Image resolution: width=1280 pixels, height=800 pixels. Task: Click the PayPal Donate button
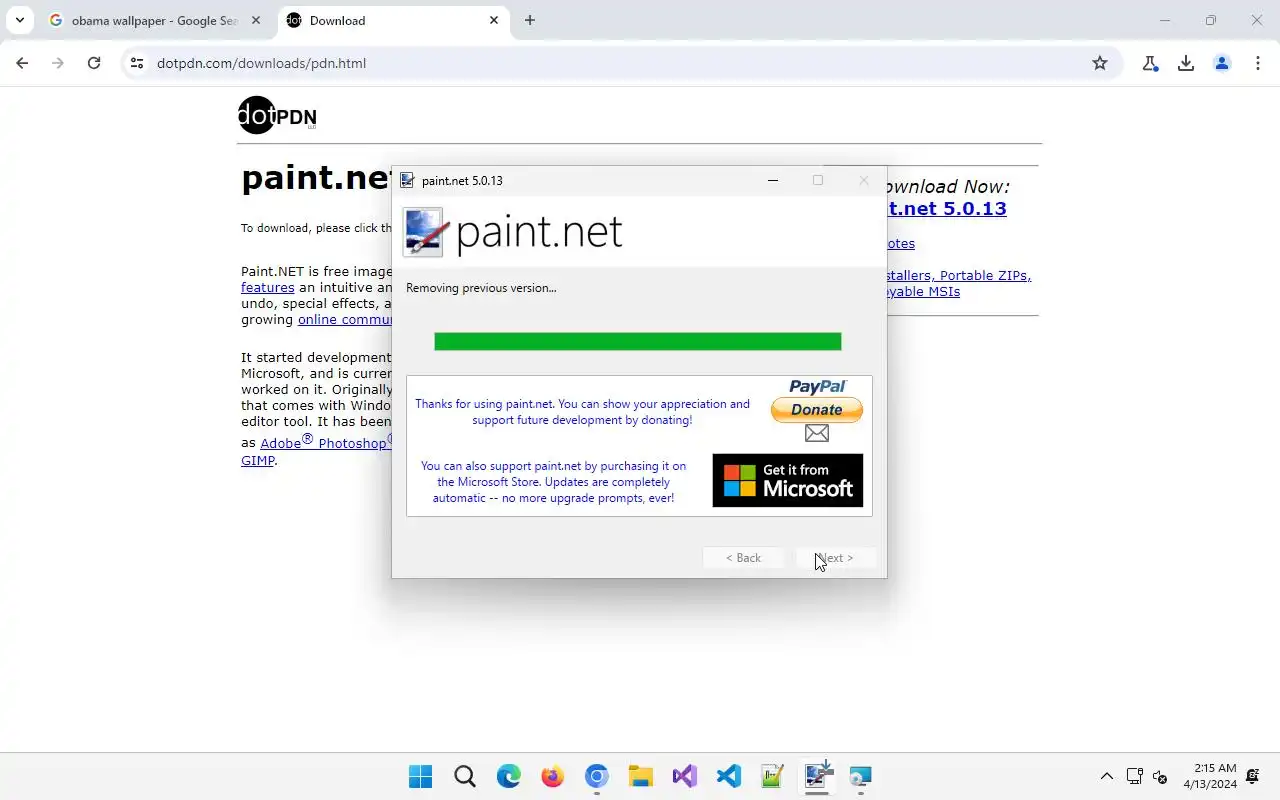(x=816, y=409)
